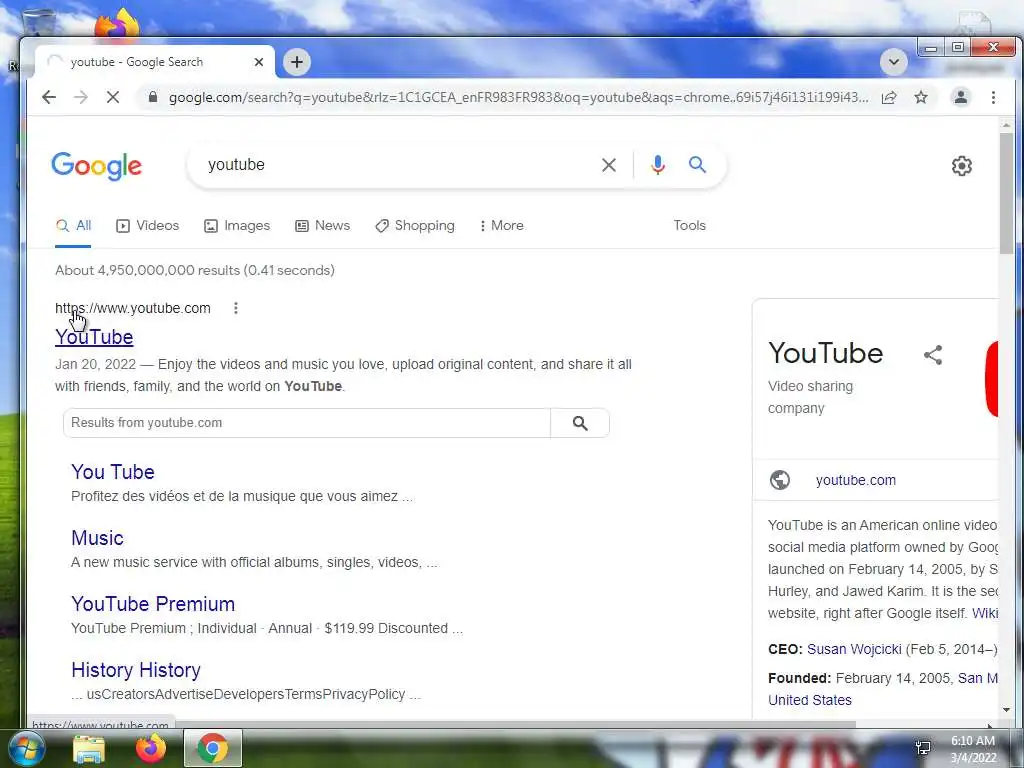
Task: Start voice search with the microphone icon
Action: (658, 165)
